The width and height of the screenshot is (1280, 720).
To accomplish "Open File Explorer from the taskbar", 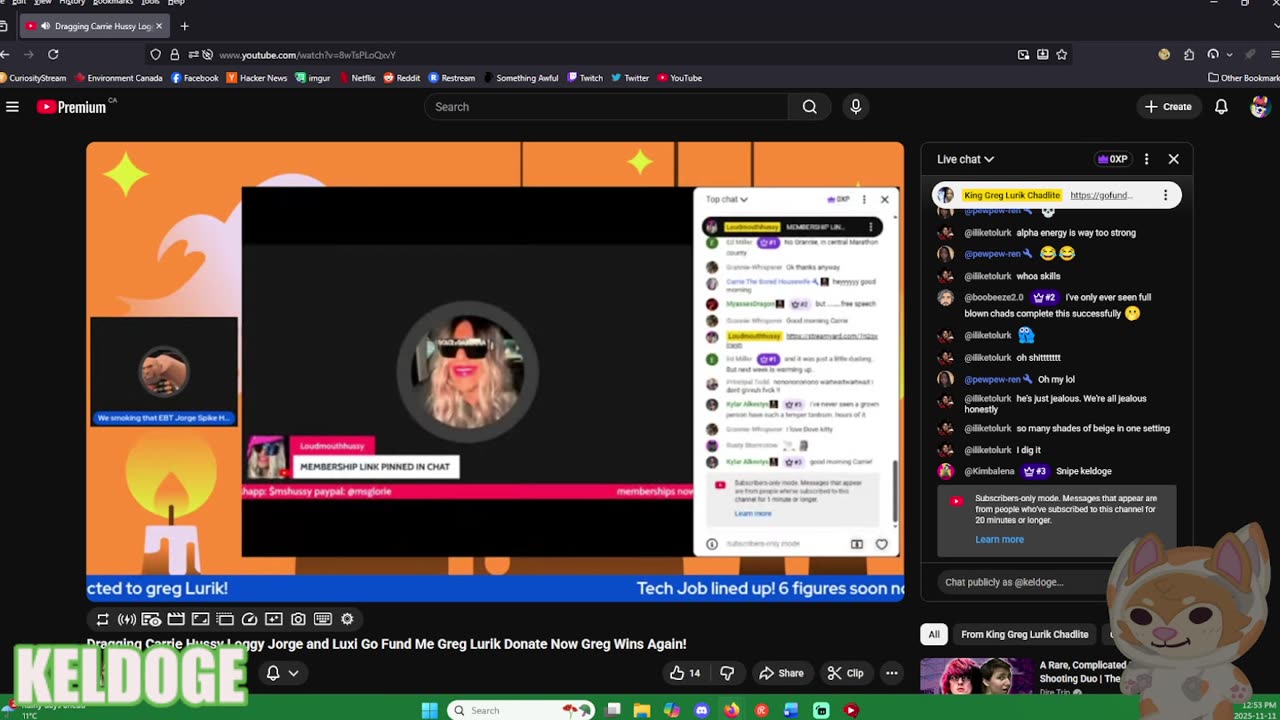I will coord(641,710).
